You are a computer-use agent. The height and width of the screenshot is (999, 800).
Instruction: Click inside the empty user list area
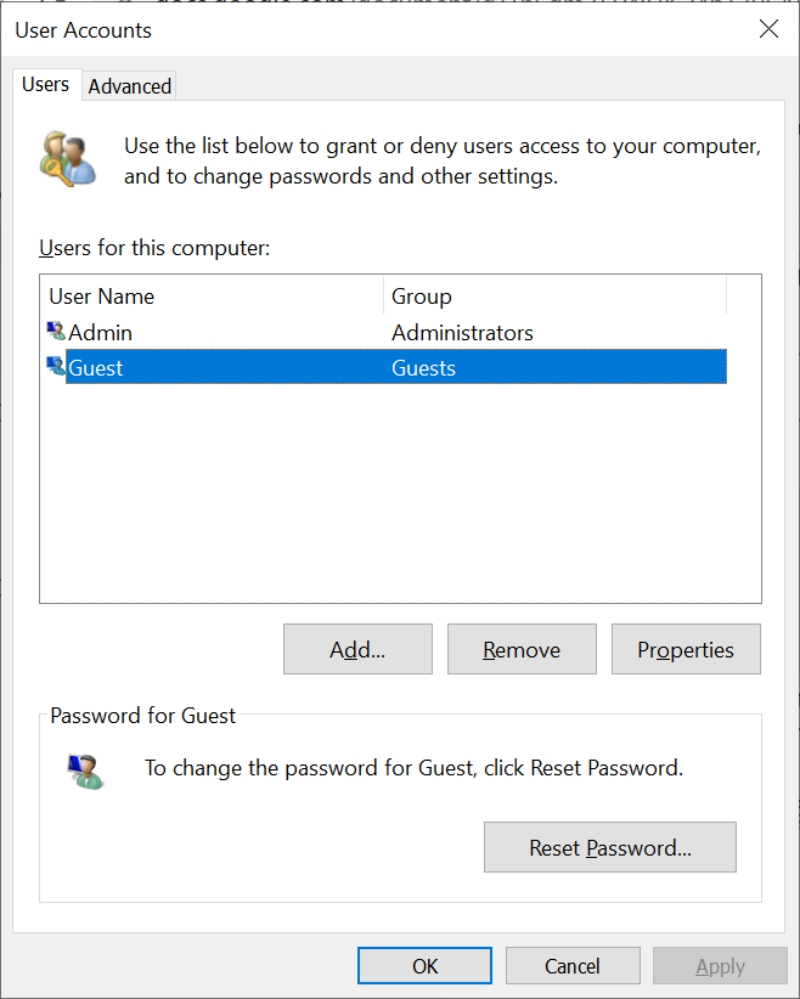coord(400,490)
